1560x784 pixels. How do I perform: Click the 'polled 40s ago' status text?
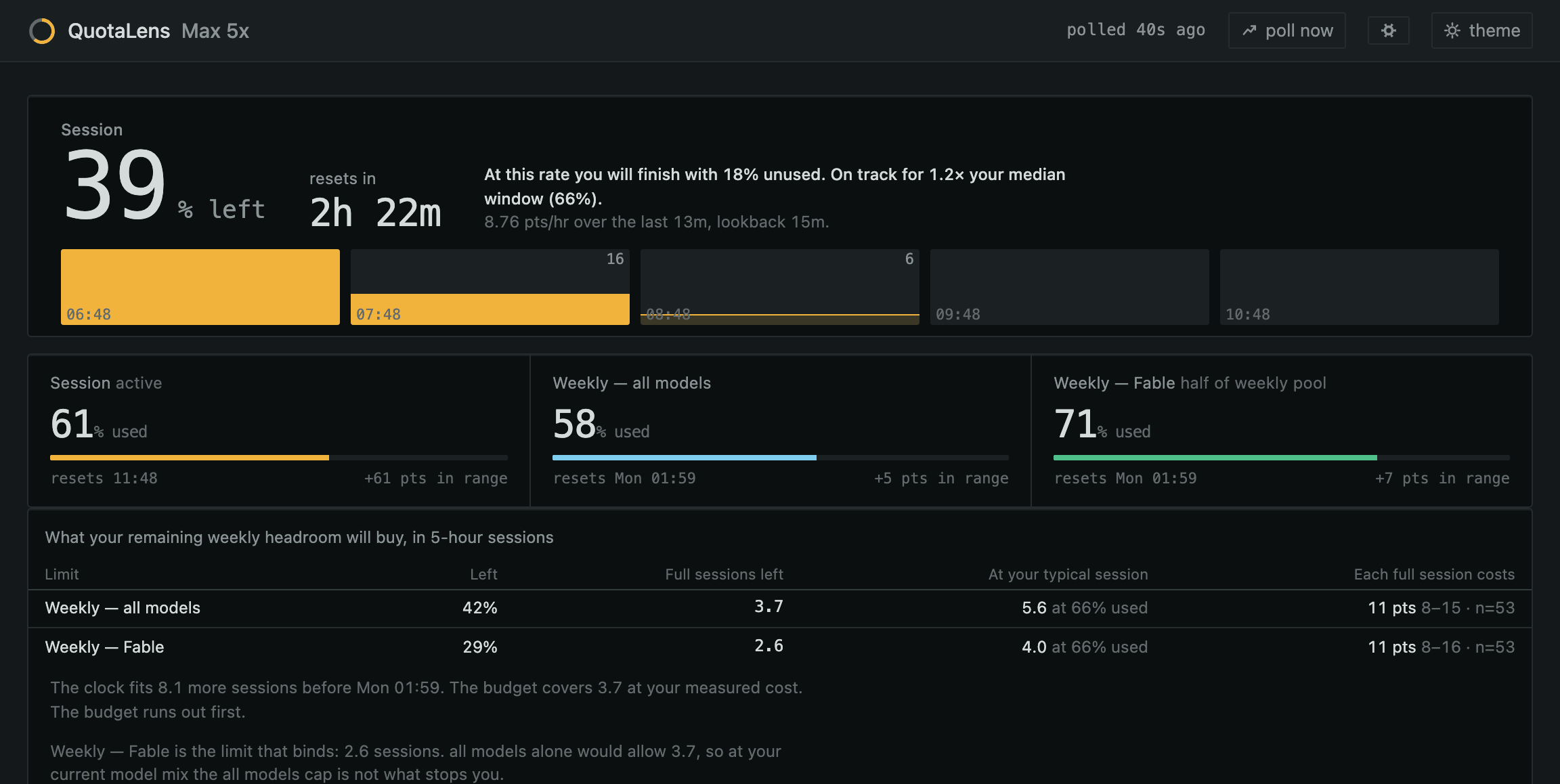pos(1135,30)
